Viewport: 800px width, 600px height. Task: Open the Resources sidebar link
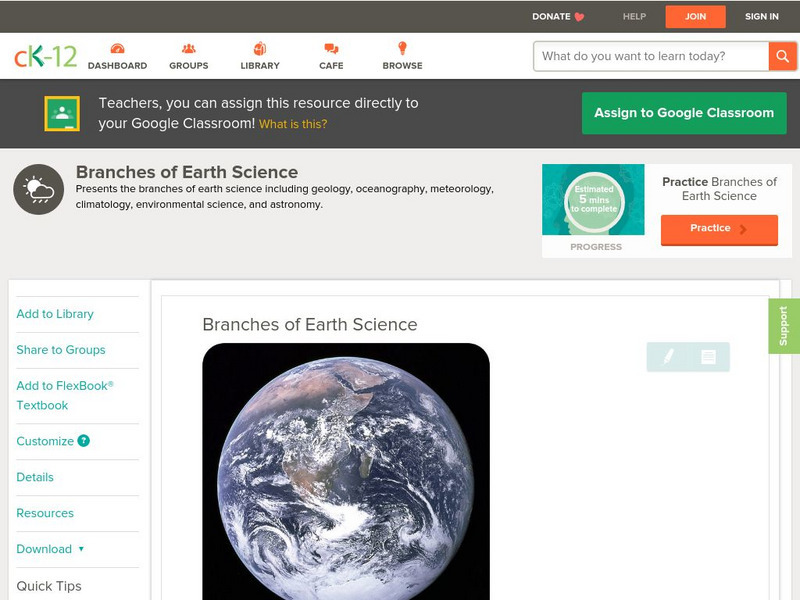pos(45,513)
